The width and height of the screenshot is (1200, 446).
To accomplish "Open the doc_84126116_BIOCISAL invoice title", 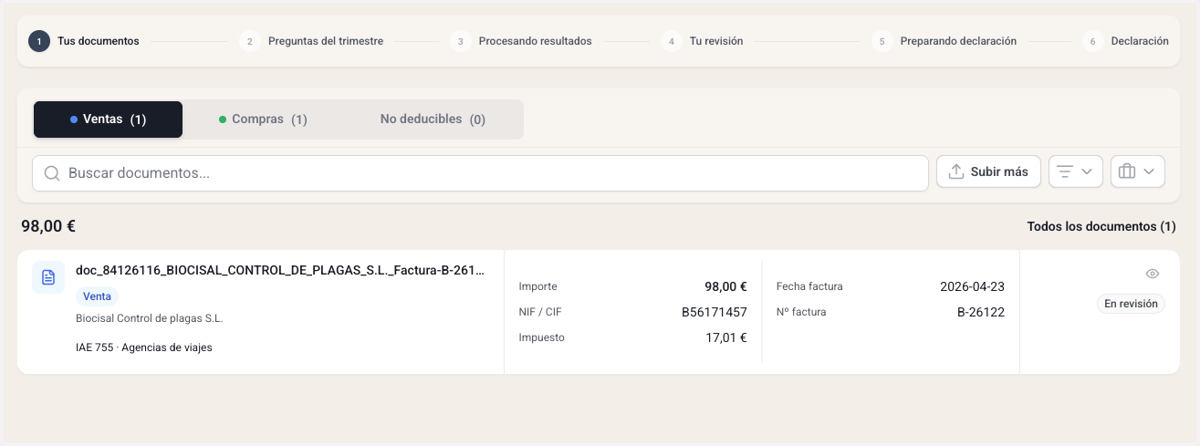I will click(x=281, y=270).
